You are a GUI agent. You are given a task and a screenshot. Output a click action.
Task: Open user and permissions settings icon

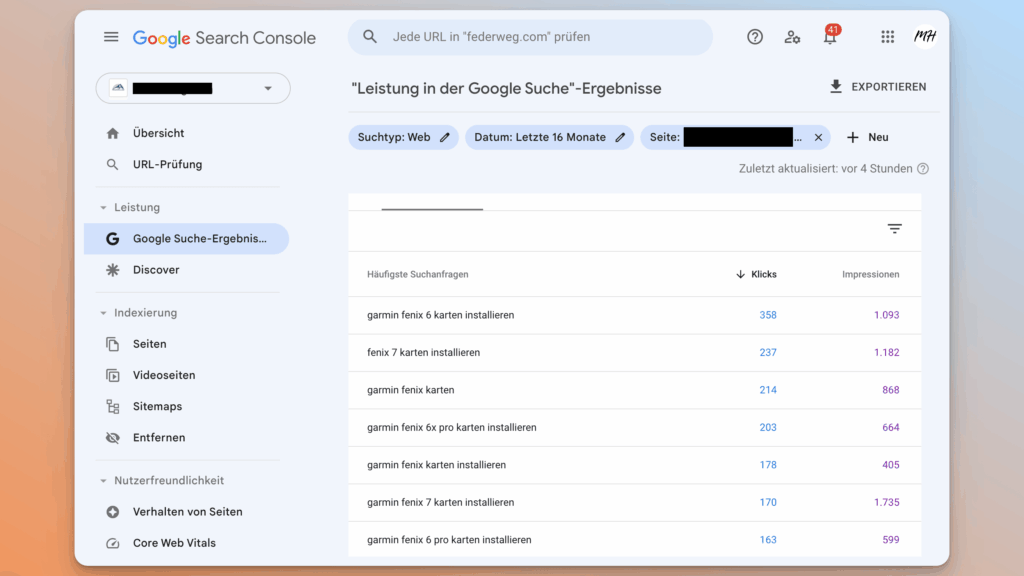[792, 37]
